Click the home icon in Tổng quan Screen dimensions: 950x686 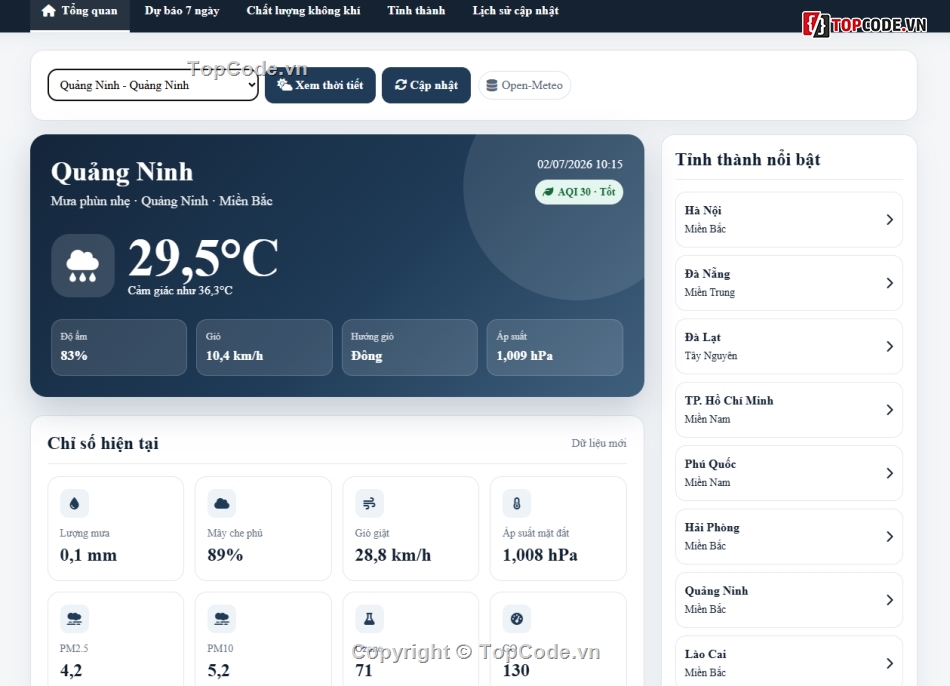pos(48,11)
